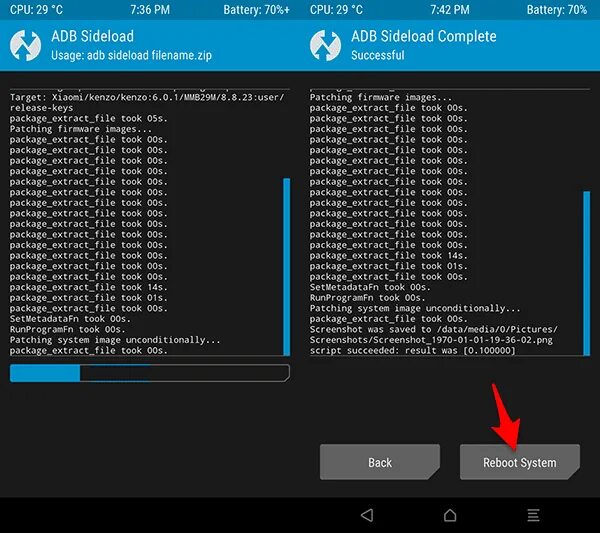Screen dimensions: 600x533
Task: Tap the Android menu navigation icon
Action: coord(533,515)
